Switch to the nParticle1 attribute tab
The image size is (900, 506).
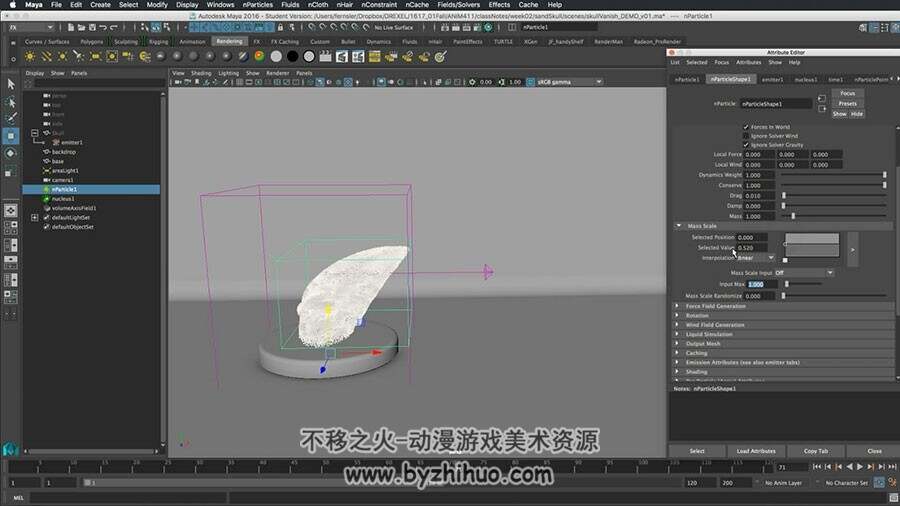pos(687,79)
